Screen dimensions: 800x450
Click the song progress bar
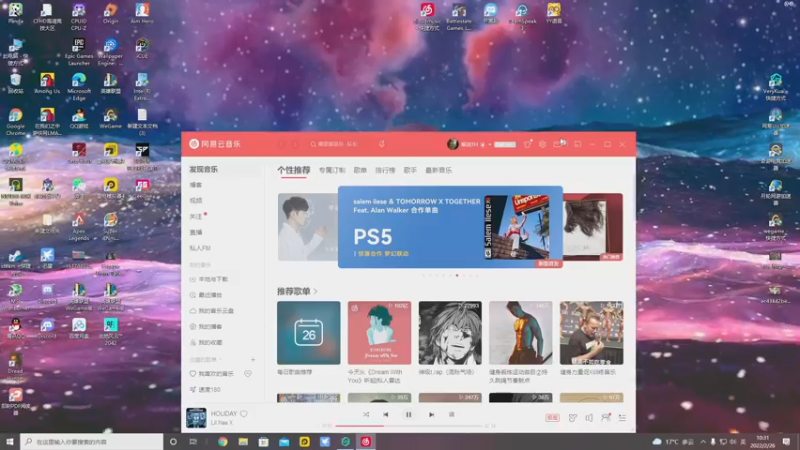coord(409,426)
